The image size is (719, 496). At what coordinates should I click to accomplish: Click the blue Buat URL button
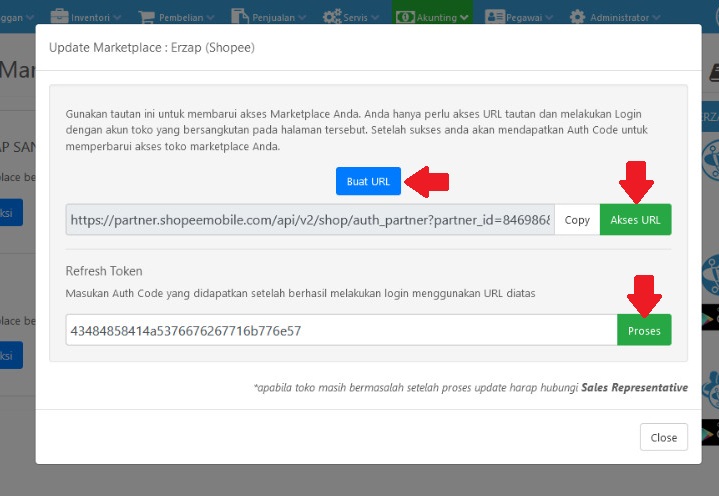click(x=368, y=181)
